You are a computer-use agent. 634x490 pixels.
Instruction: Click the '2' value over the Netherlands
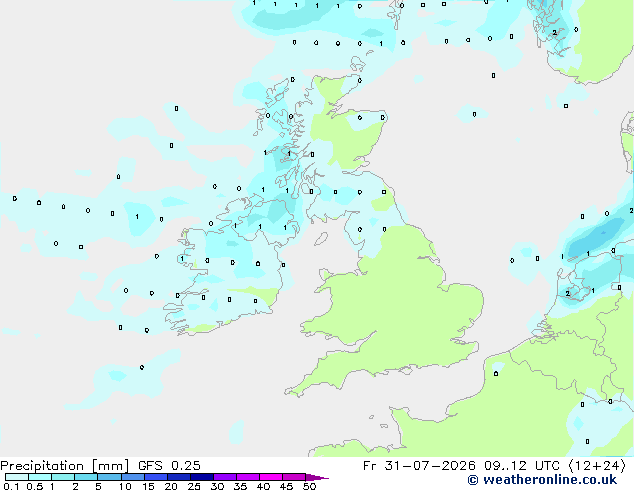click(568, 294)
